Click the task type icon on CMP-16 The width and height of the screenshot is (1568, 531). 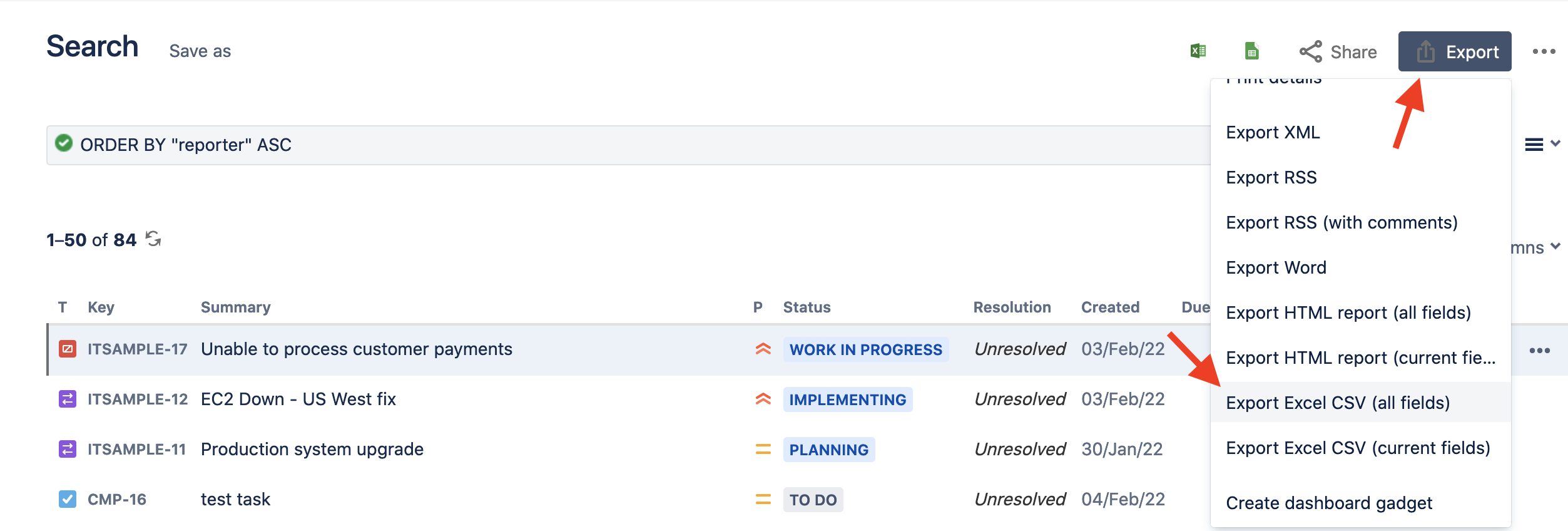tap(67, 499)
